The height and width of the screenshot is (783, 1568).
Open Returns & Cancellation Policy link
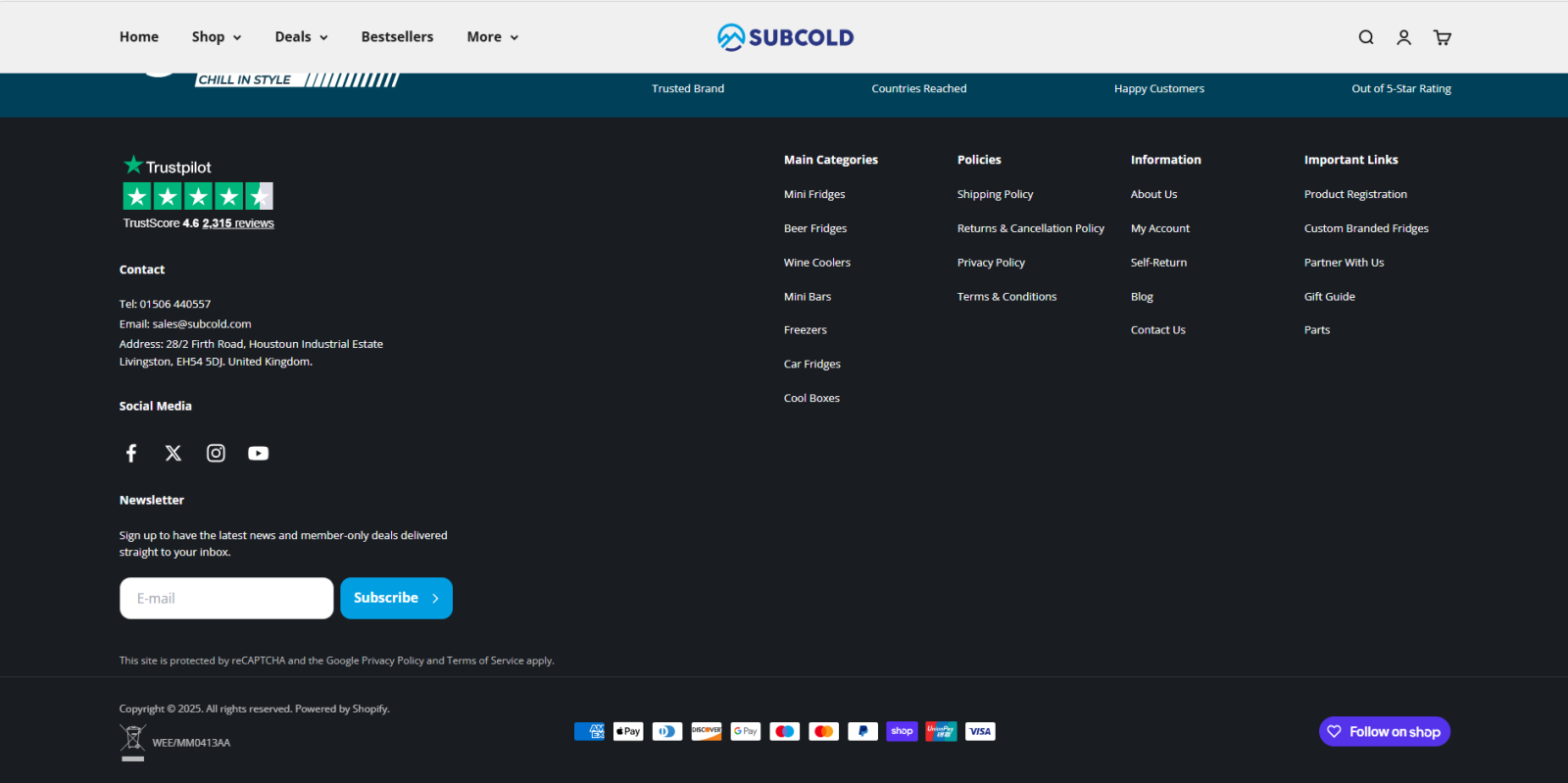[x=1031, y=228]
